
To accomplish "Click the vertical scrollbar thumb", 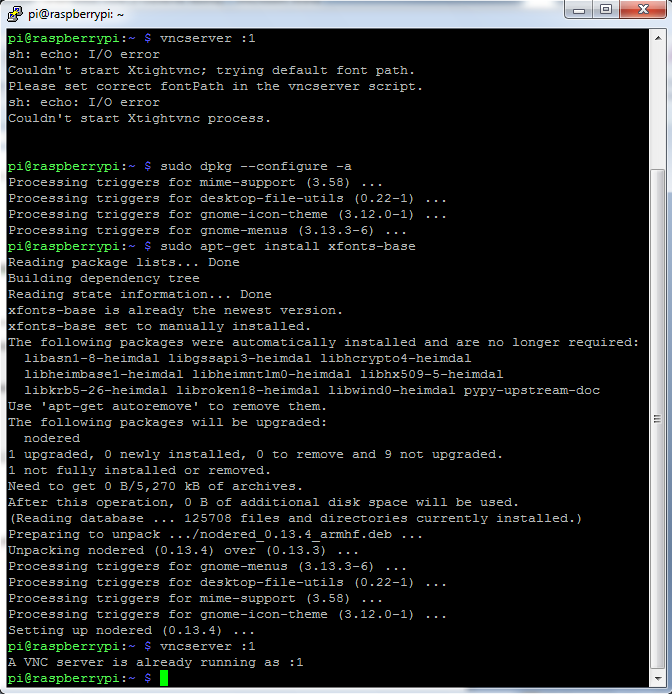I will [658, 419].
